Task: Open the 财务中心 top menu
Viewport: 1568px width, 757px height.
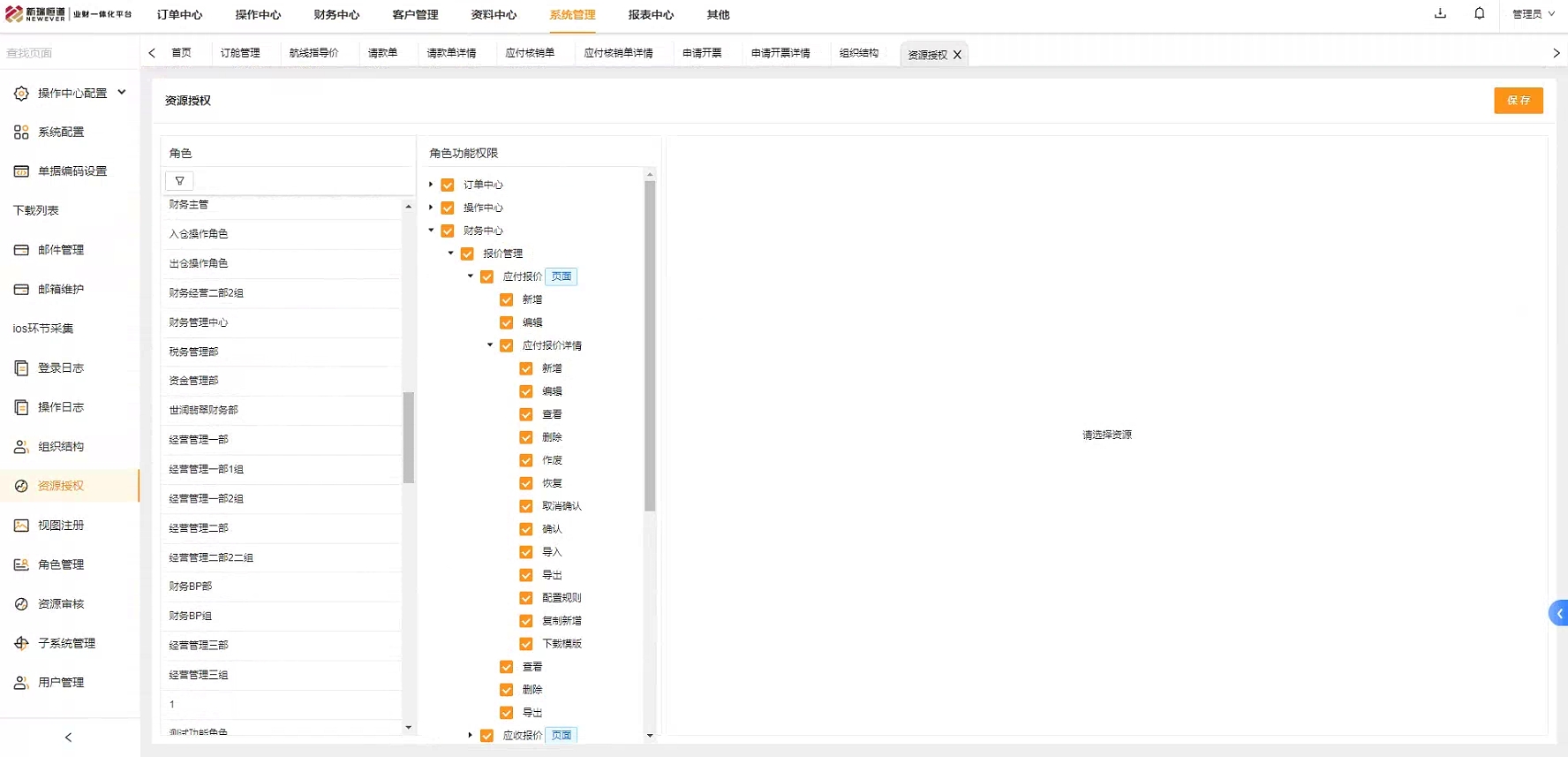Action: pyautogui.click(x=336, y=15)
